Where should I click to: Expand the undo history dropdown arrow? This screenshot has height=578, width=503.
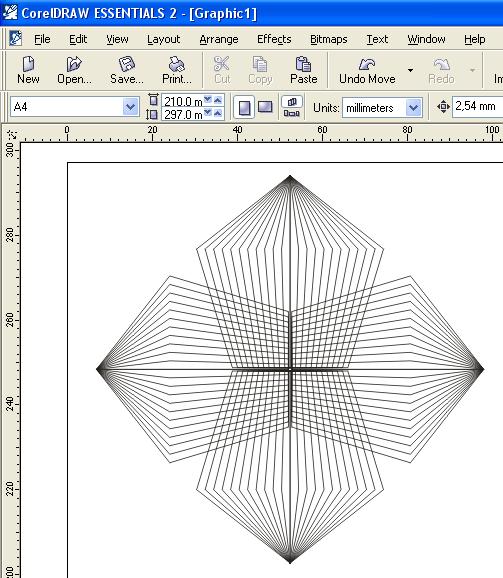tap(411, 70)
